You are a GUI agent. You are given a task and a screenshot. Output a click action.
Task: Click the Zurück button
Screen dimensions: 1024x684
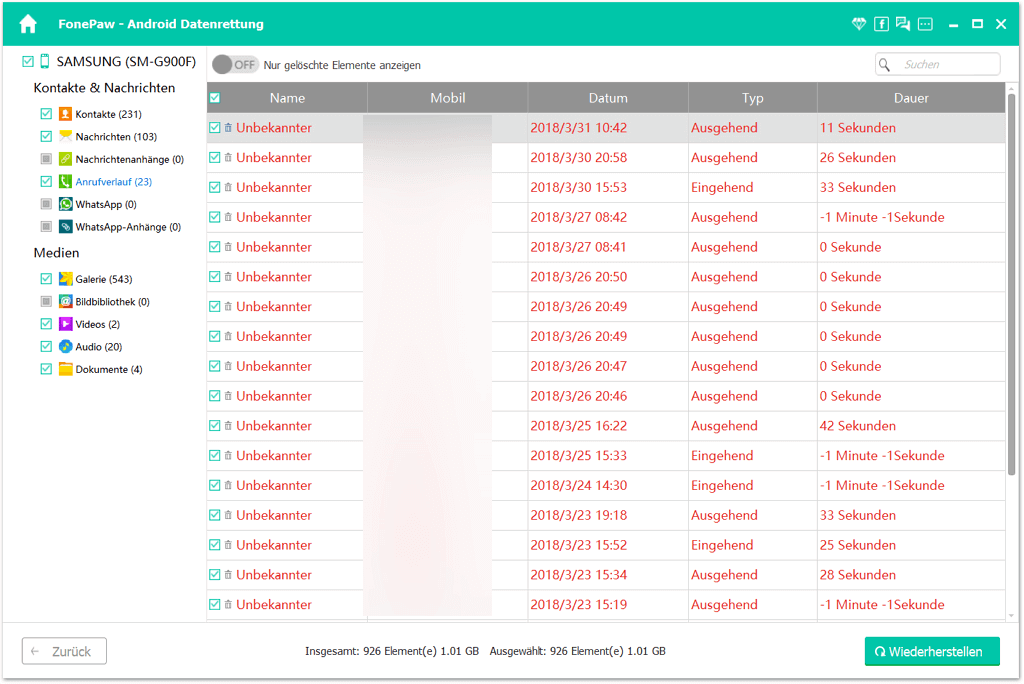coord(64,651)
